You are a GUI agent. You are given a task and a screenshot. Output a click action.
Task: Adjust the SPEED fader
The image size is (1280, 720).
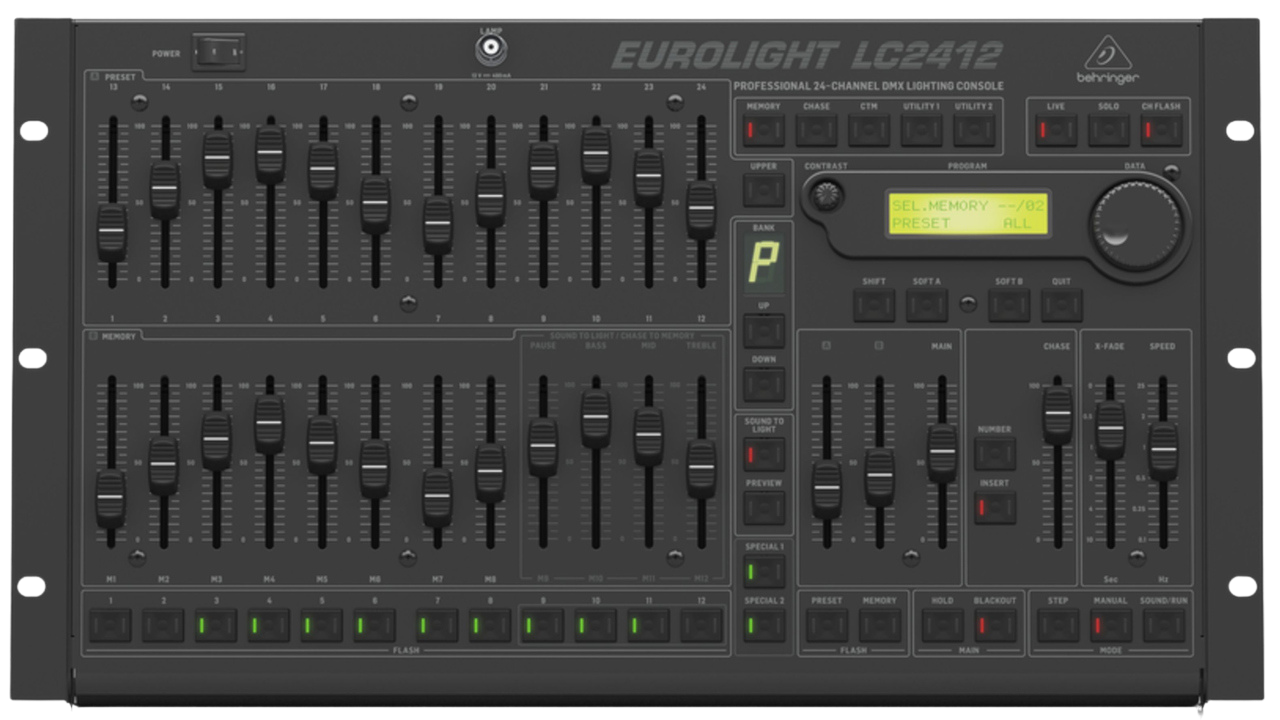[1163, 451]
